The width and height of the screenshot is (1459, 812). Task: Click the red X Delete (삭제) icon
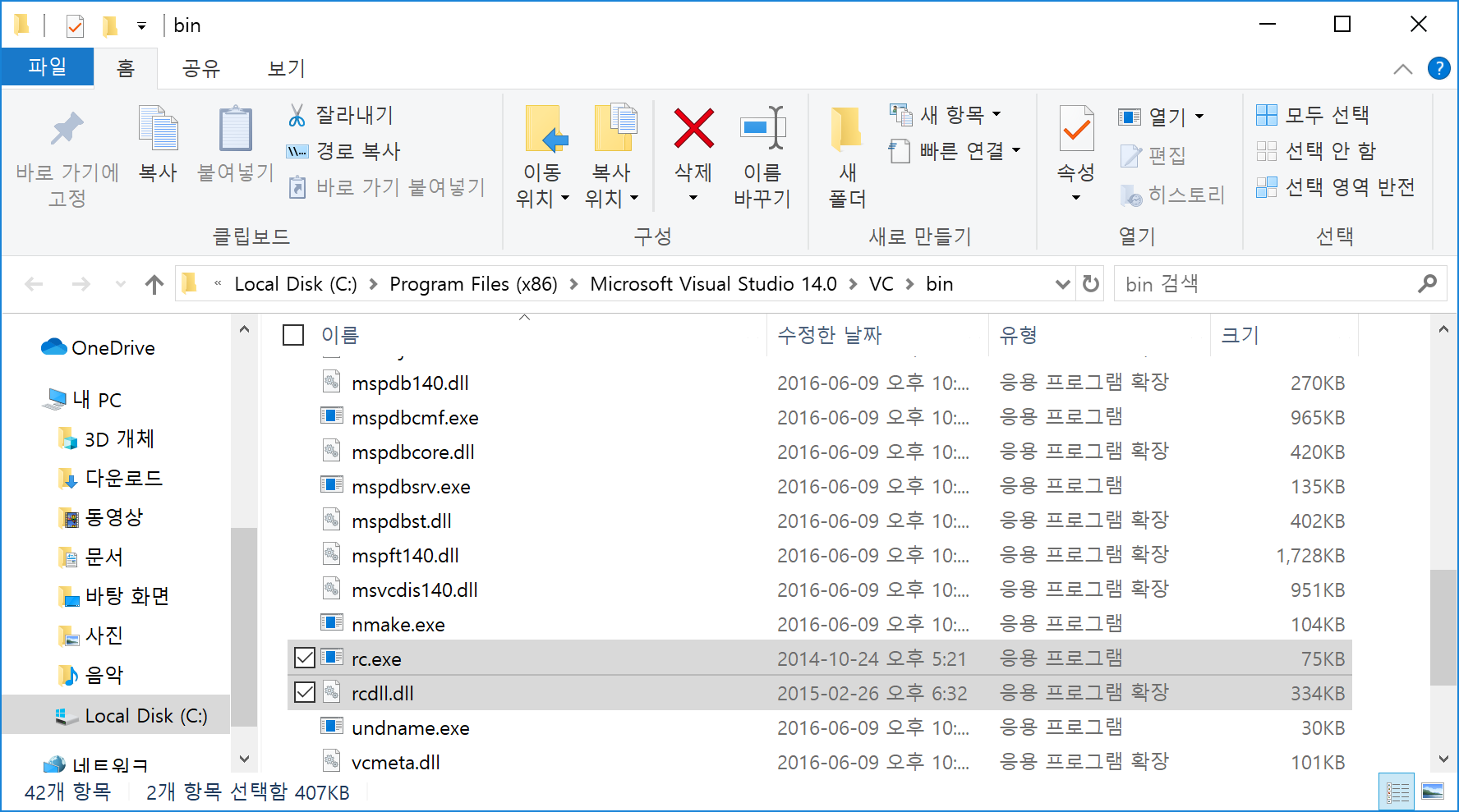coord(693,129)
